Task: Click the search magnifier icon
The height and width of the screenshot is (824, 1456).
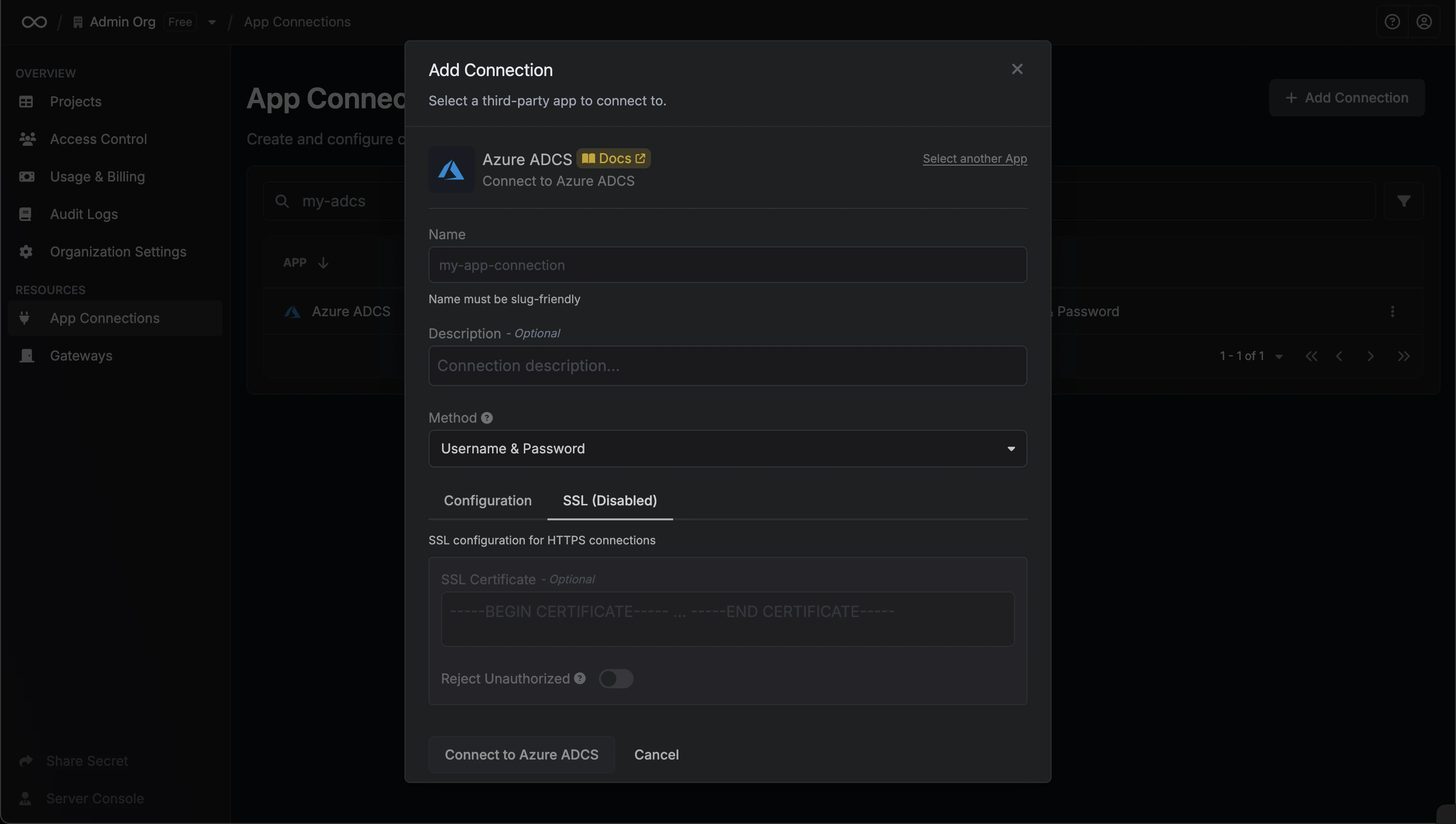Action: coord(282,202)
